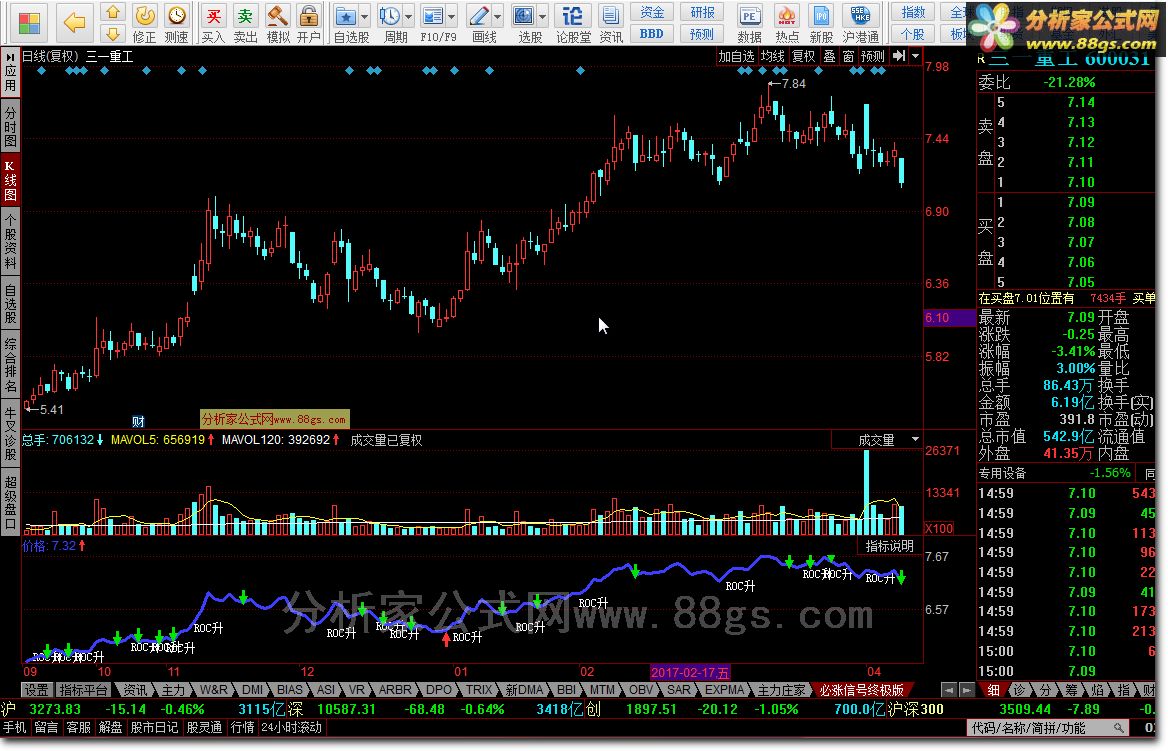Image resolution: width=1168 pixels, height=751 pixels.
Task: Open the 股市日记 bottom link
Action: [154, 727]
